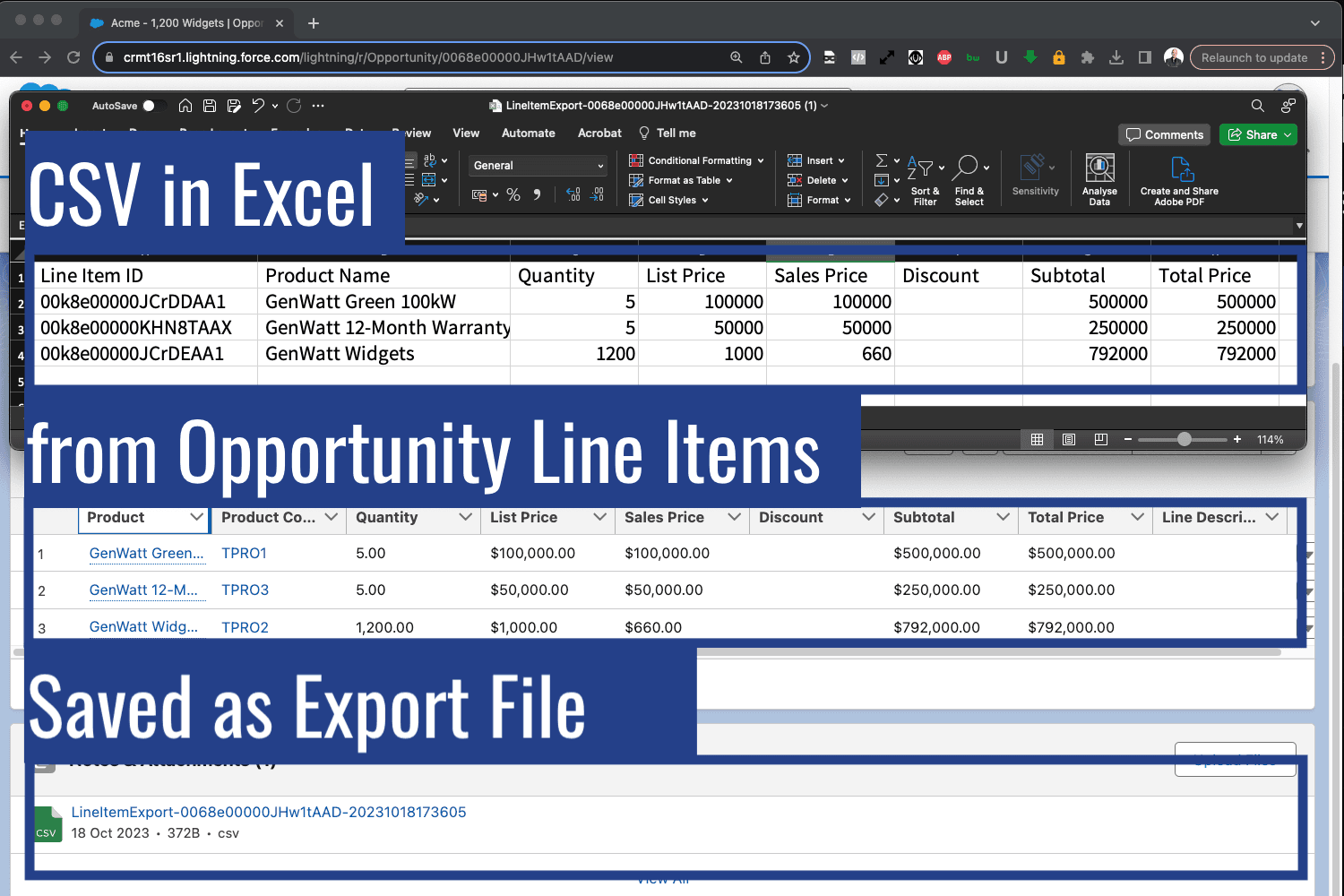Switch to Page Break Preview in status bar
Image resolution: width=1344 pixels, height=896 pixels.
click(1101, 439)
